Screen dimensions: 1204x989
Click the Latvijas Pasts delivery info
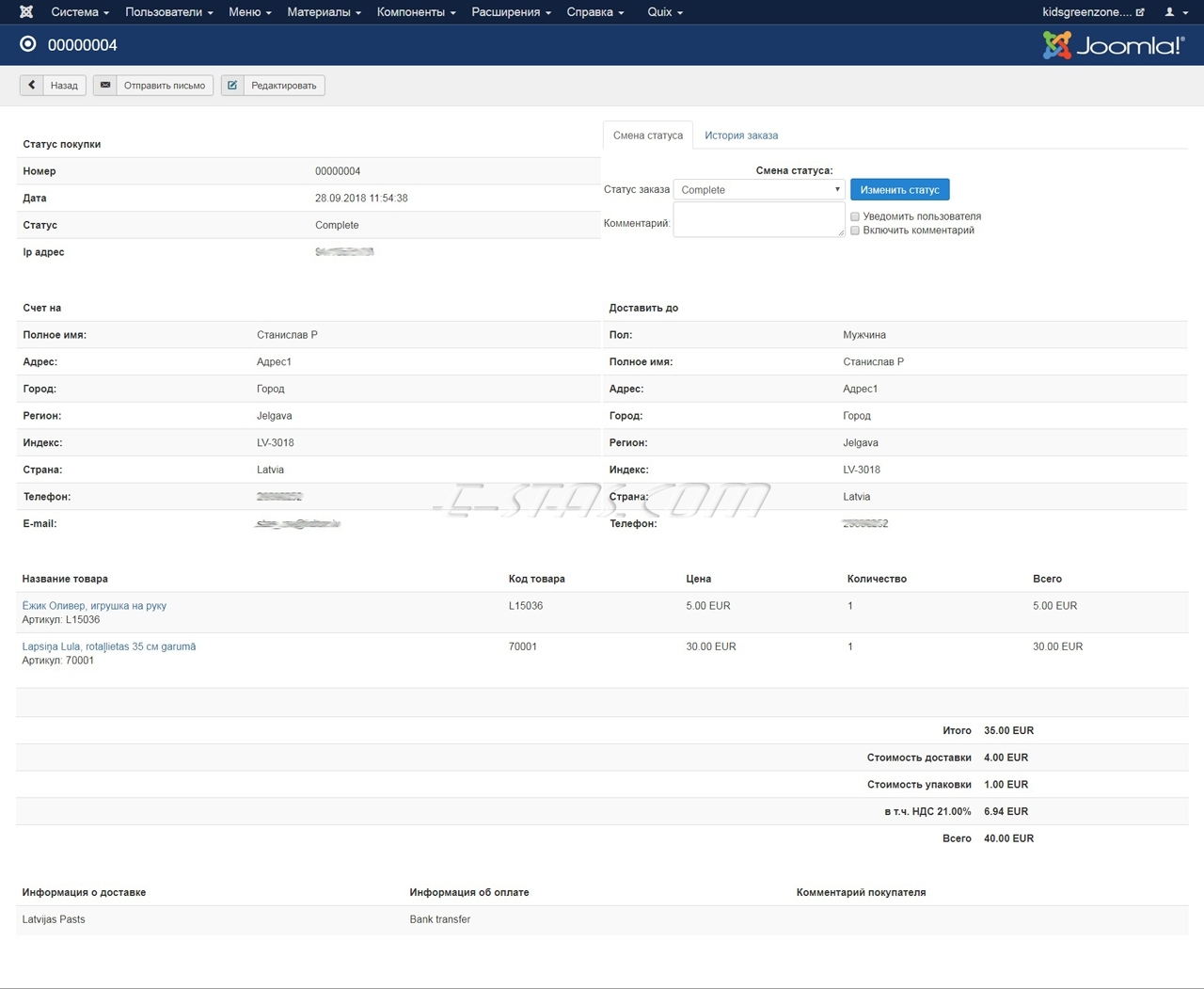tap(54, 919)
